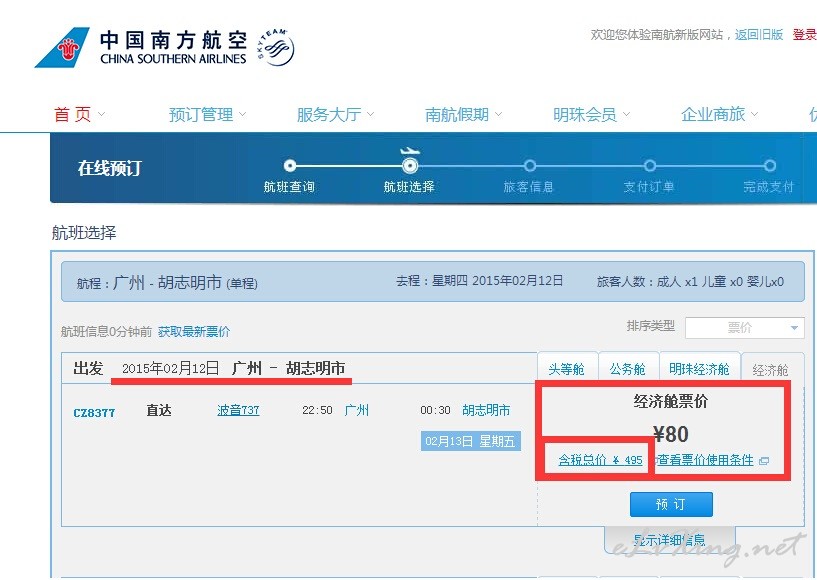The image size is (817, 580).
Task: Click arrival time 00:30
Action: pyautogui.click(x=435, y=410)
